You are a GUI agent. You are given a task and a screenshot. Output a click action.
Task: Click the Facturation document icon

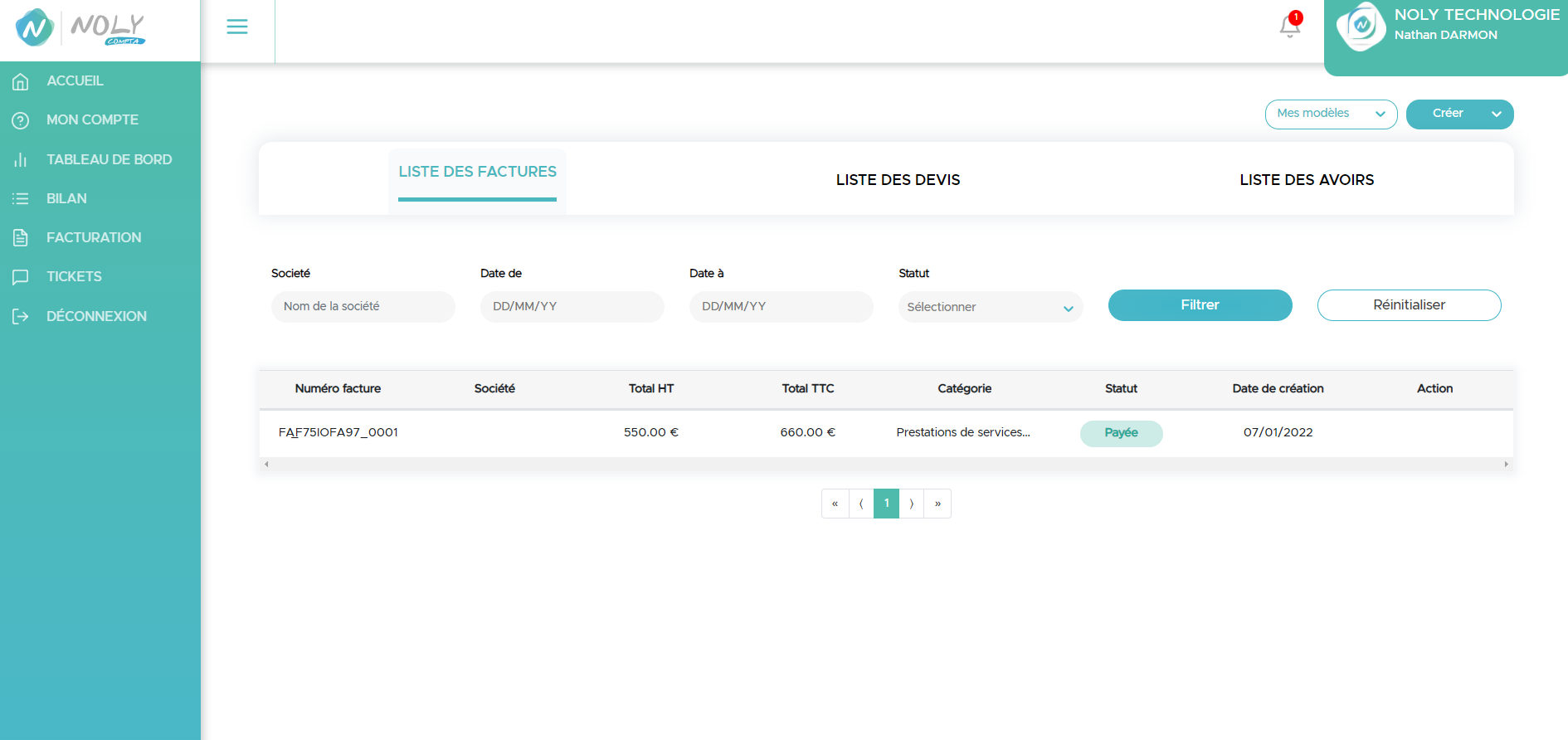point(21,238)
